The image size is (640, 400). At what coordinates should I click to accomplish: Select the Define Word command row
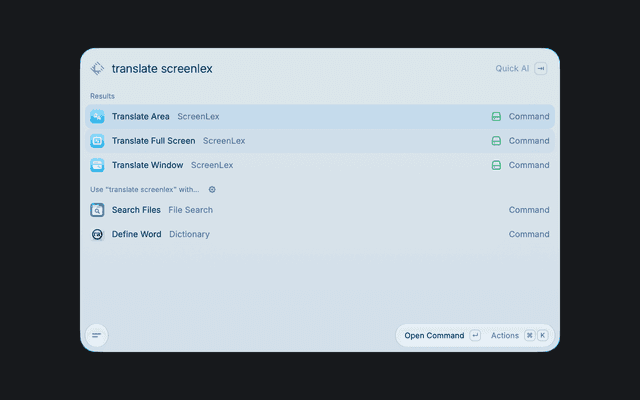[320, 234]
